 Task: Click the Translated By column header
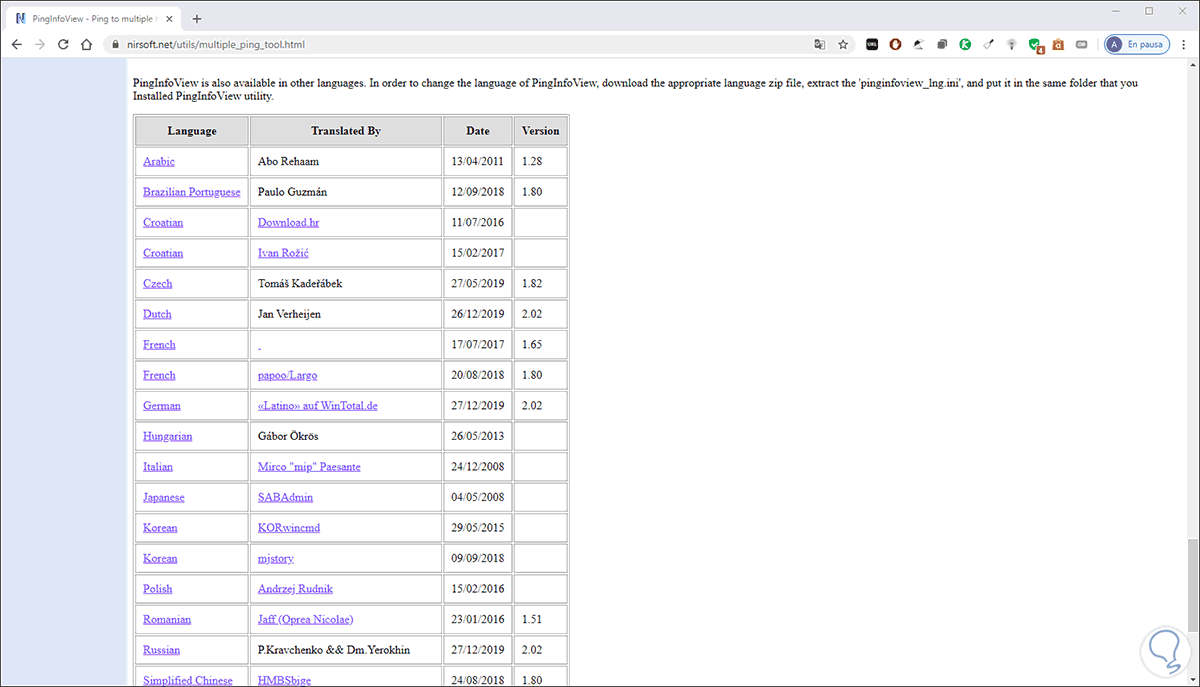tap(346, 131)
